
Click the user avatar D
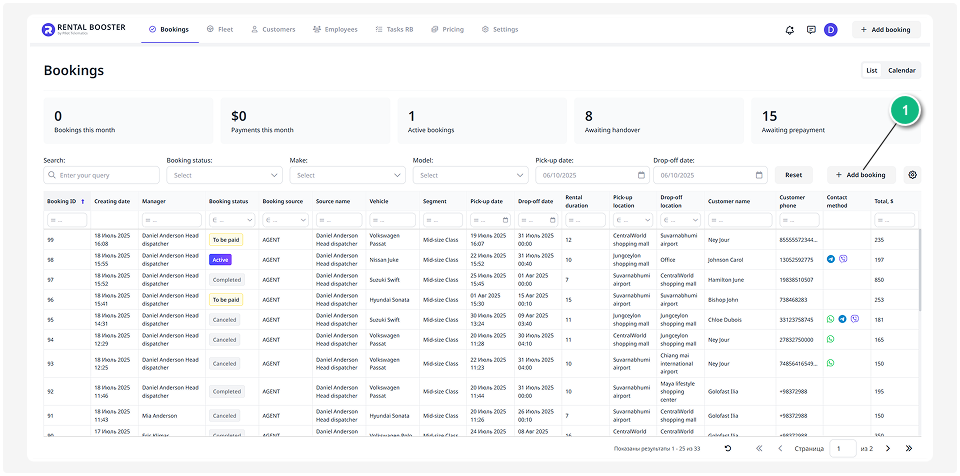[831, 30]
